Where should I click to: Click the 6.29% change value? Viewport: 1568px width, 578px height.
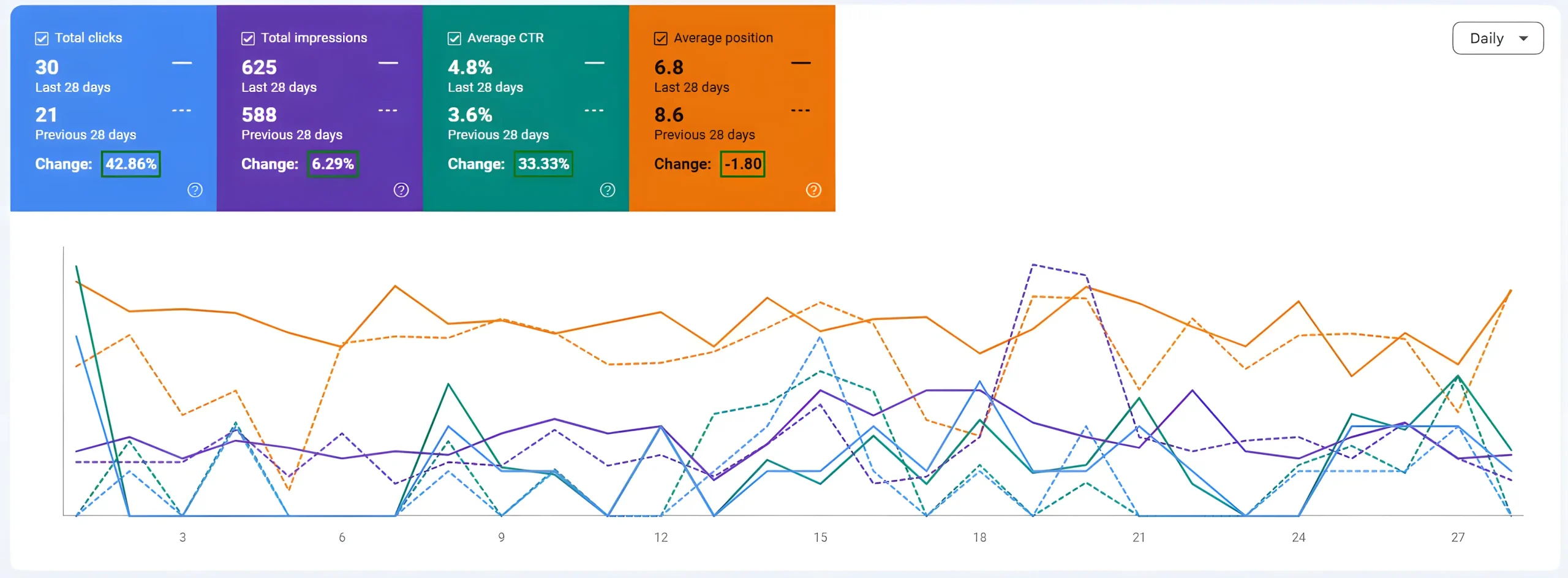pyautogui.click(x=333, y=164)
